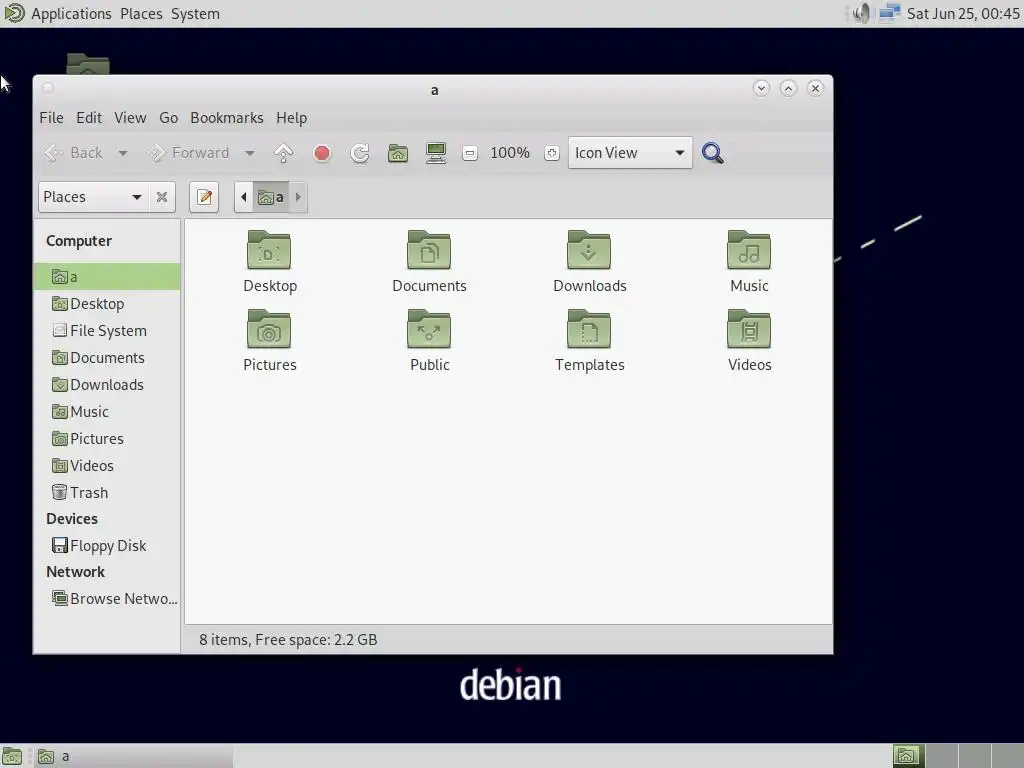The width and height of the screenshot is (1024, 768).
Task: Select home folder 'a' in sidebar
Action: (107, 276)
